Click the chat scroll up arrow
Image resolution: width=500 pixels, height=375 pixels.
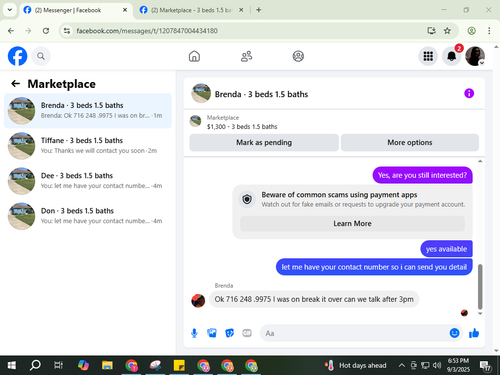tap(480, 161)
